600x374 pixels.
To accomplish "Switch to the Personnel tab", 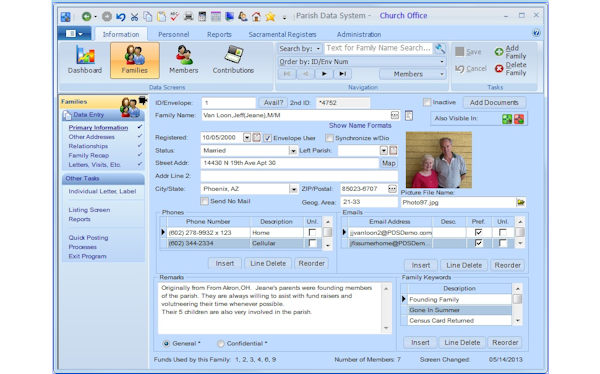I will 174,34.
